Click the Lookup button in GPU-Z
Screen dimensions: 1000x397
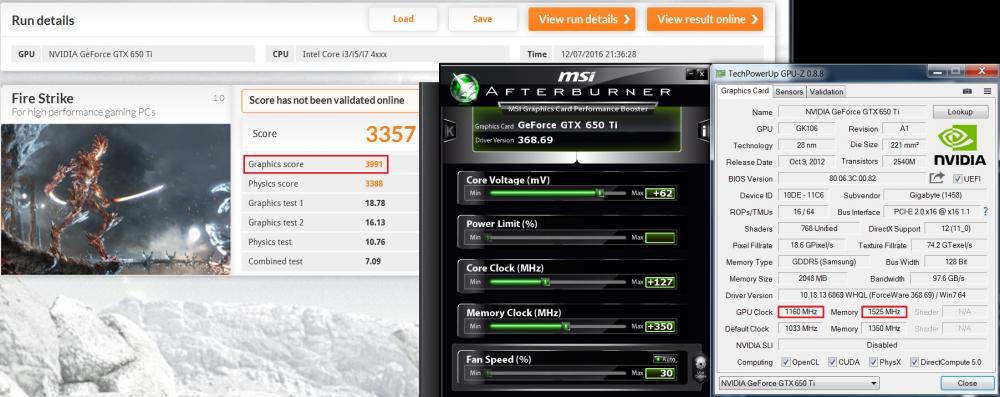tap(960, 112)
